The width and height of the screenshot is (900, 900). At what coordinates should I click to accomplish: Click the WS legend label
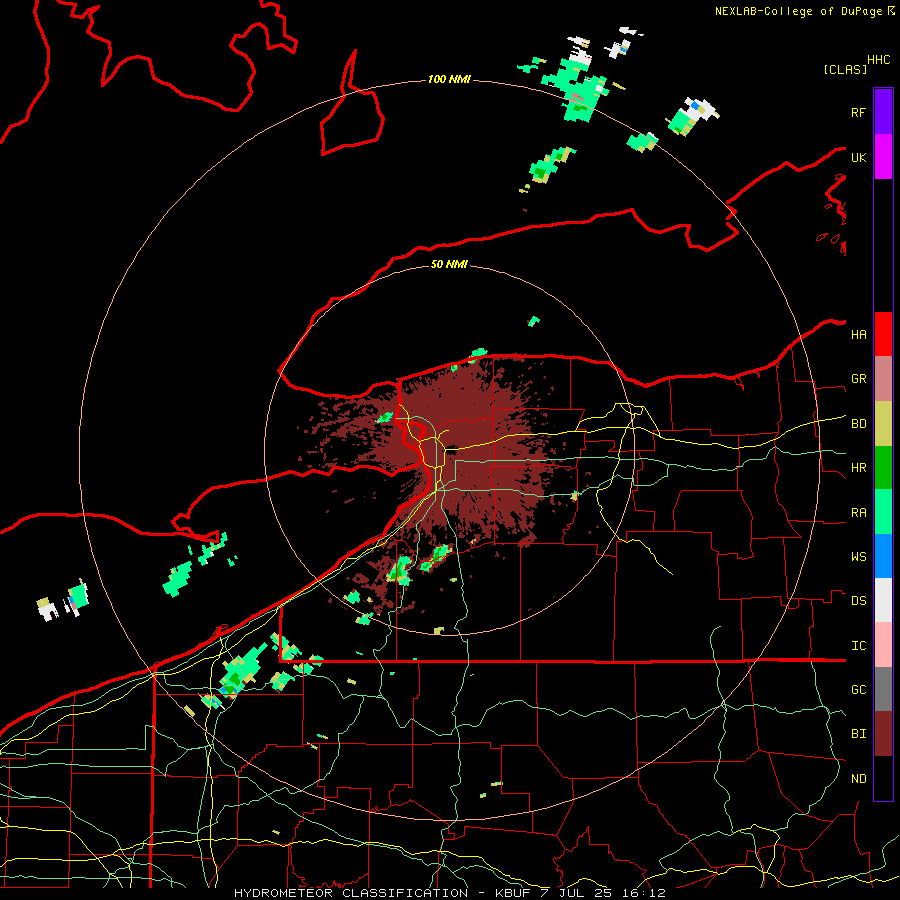point(859,557)
